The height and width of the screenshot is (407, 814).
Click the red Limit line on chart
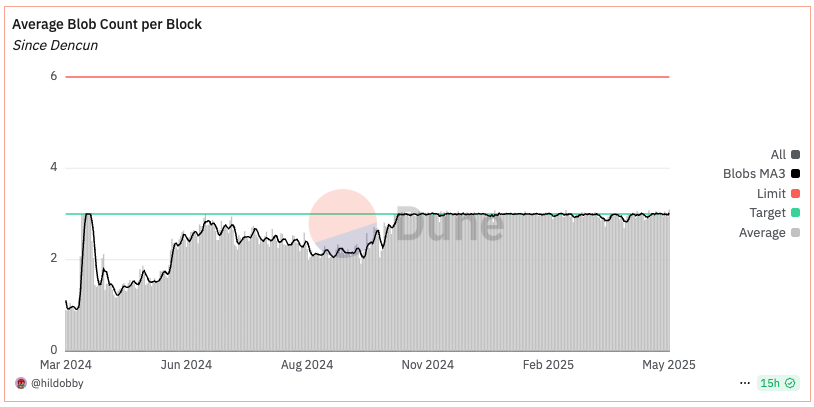pyautogui.click(x=368, y=77)
